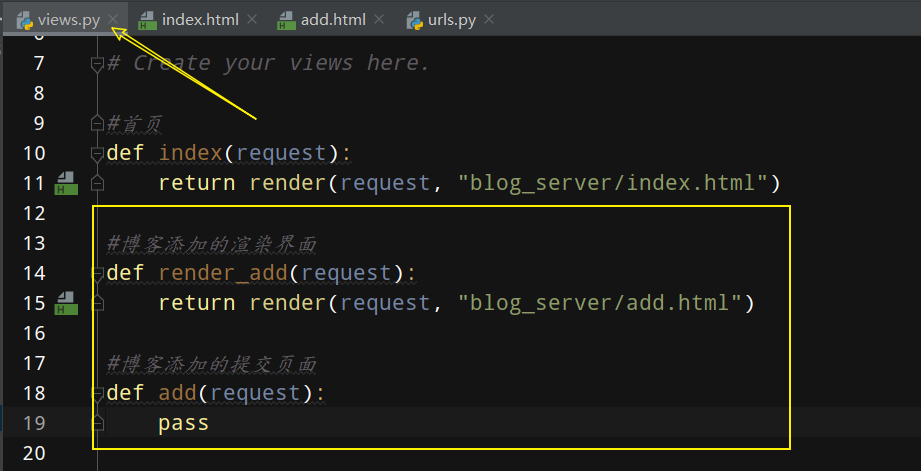This screenshot has width=921, height=471.
Task: Click the "blog_server/add.html" string on line 15
Action: pos(599,303)
